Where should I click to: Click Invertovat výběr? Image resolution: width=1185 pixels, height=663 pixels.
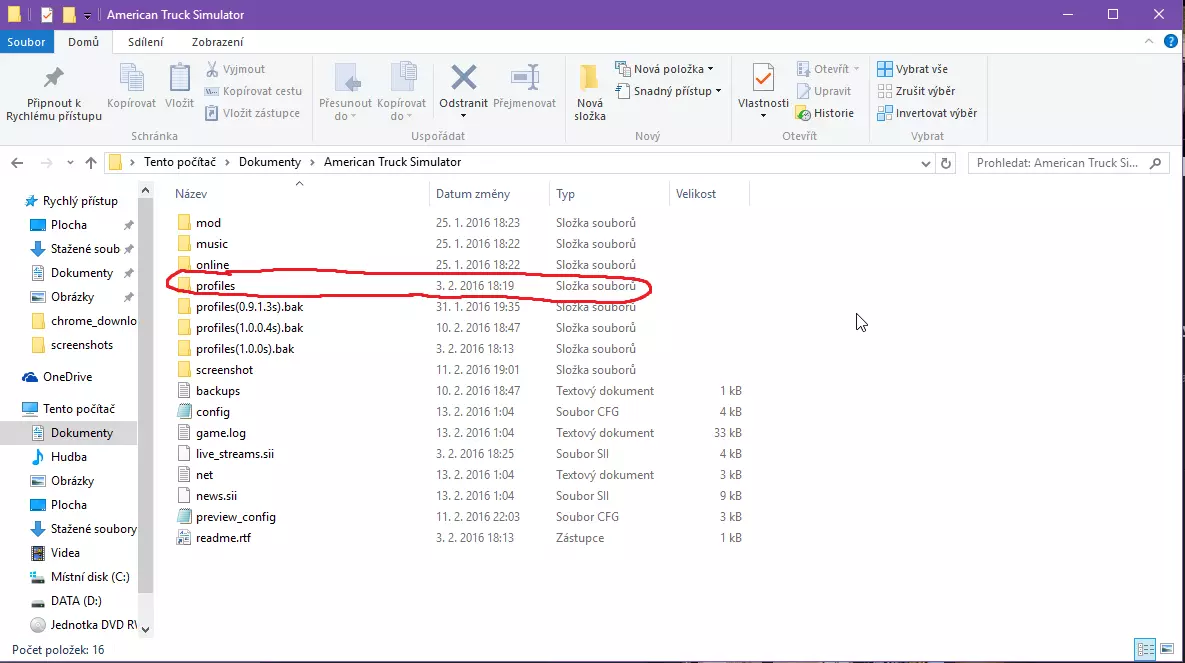click(927, 113)
